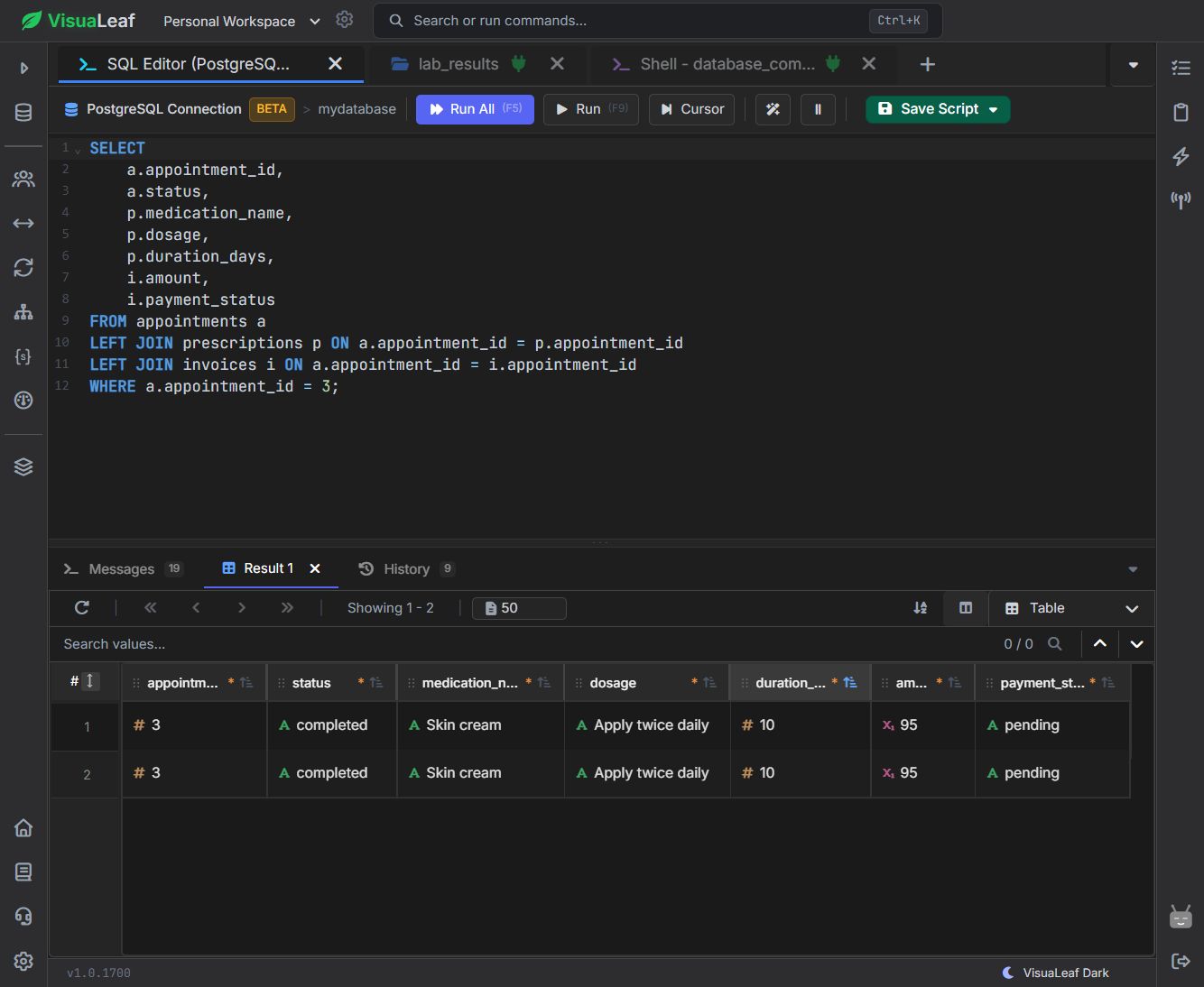
Task: Refresh the result grid
Action: [x=82, y=608]
